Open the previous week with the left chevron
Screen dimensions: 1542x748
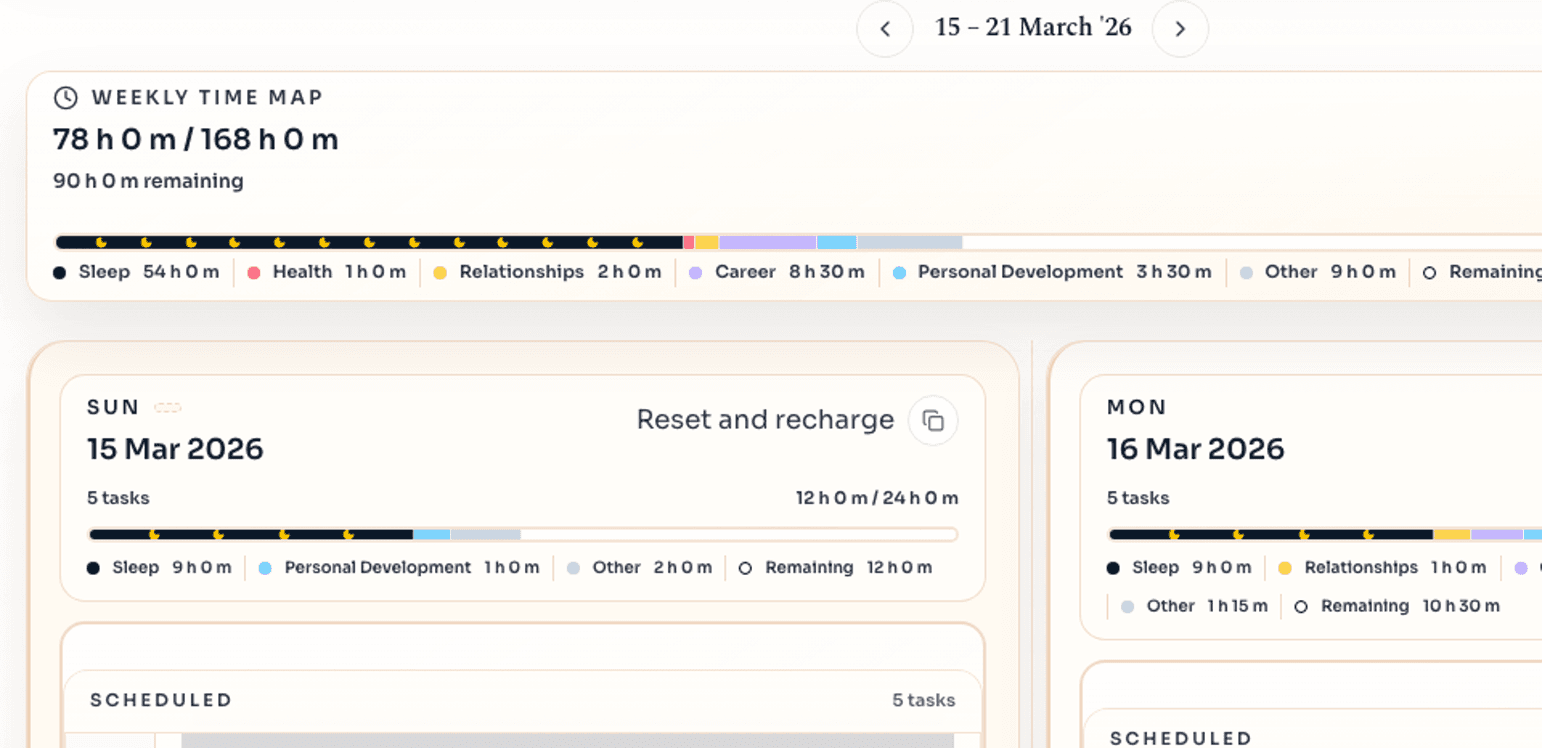pyautogui.click(x=885, y=28)
